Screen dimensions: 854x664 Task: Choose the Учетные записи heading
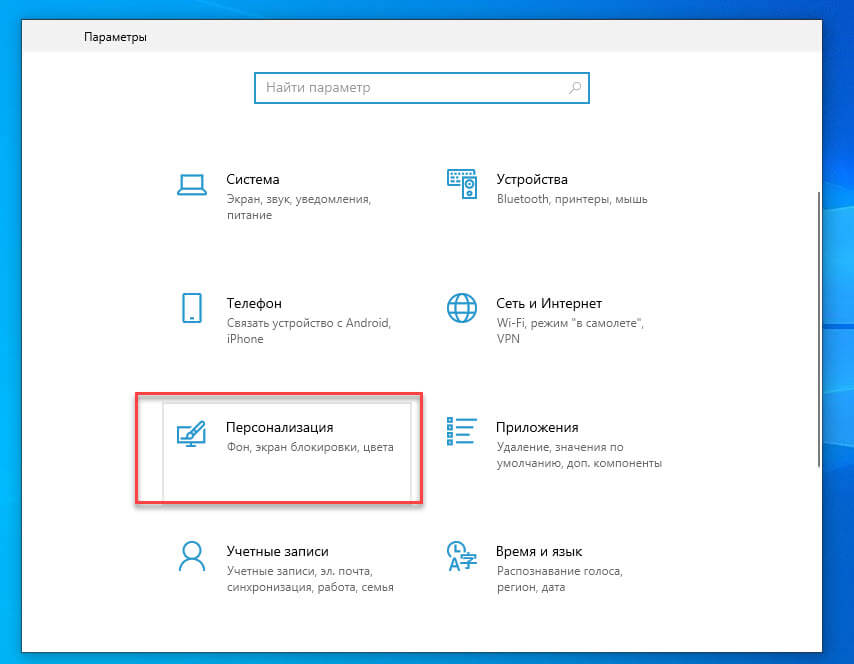tap(277, 551)
